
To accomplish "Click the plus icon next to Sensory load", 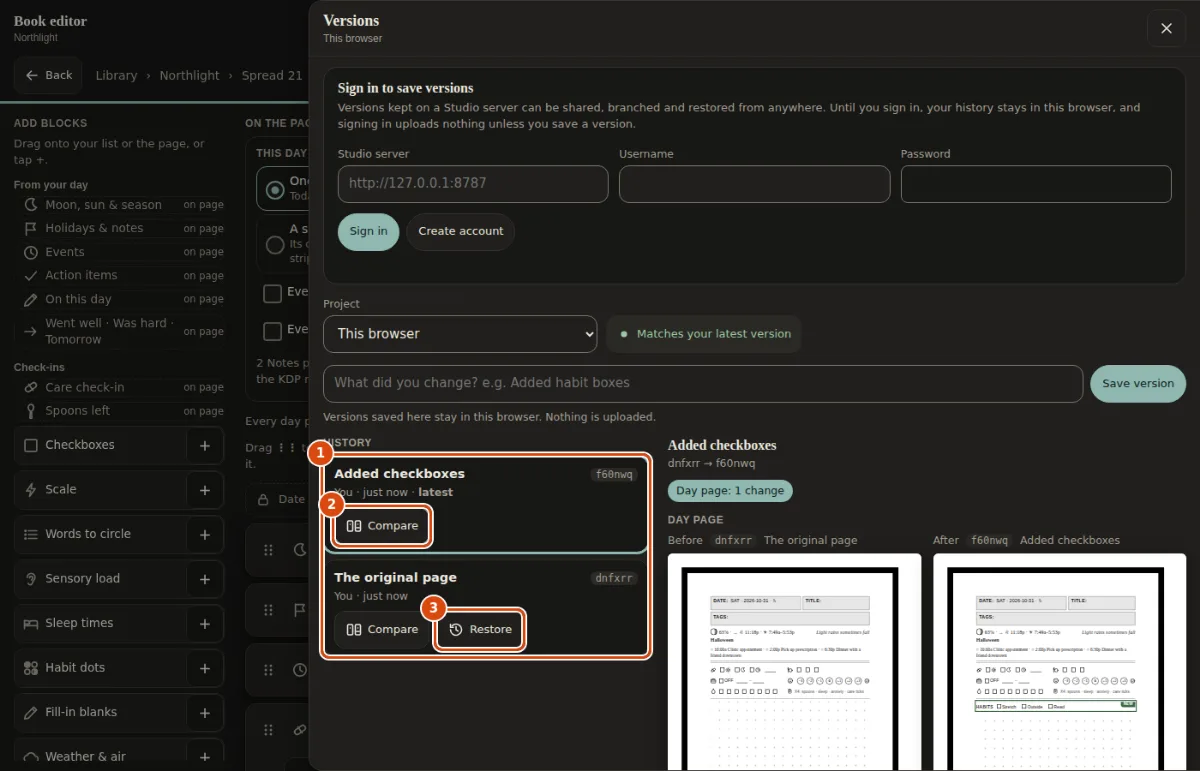I will coord(205,579).
